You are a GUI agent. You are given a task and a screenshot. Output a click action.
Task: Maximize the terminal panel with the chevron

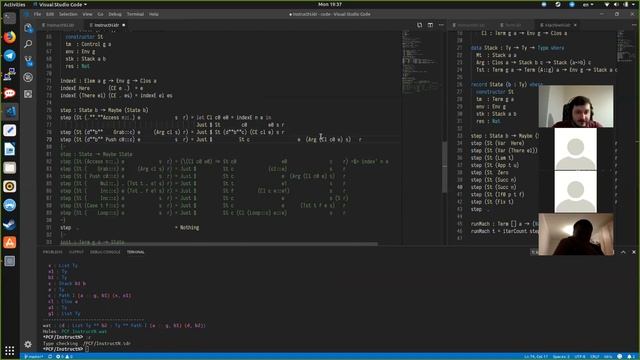[x=623, y=252]
